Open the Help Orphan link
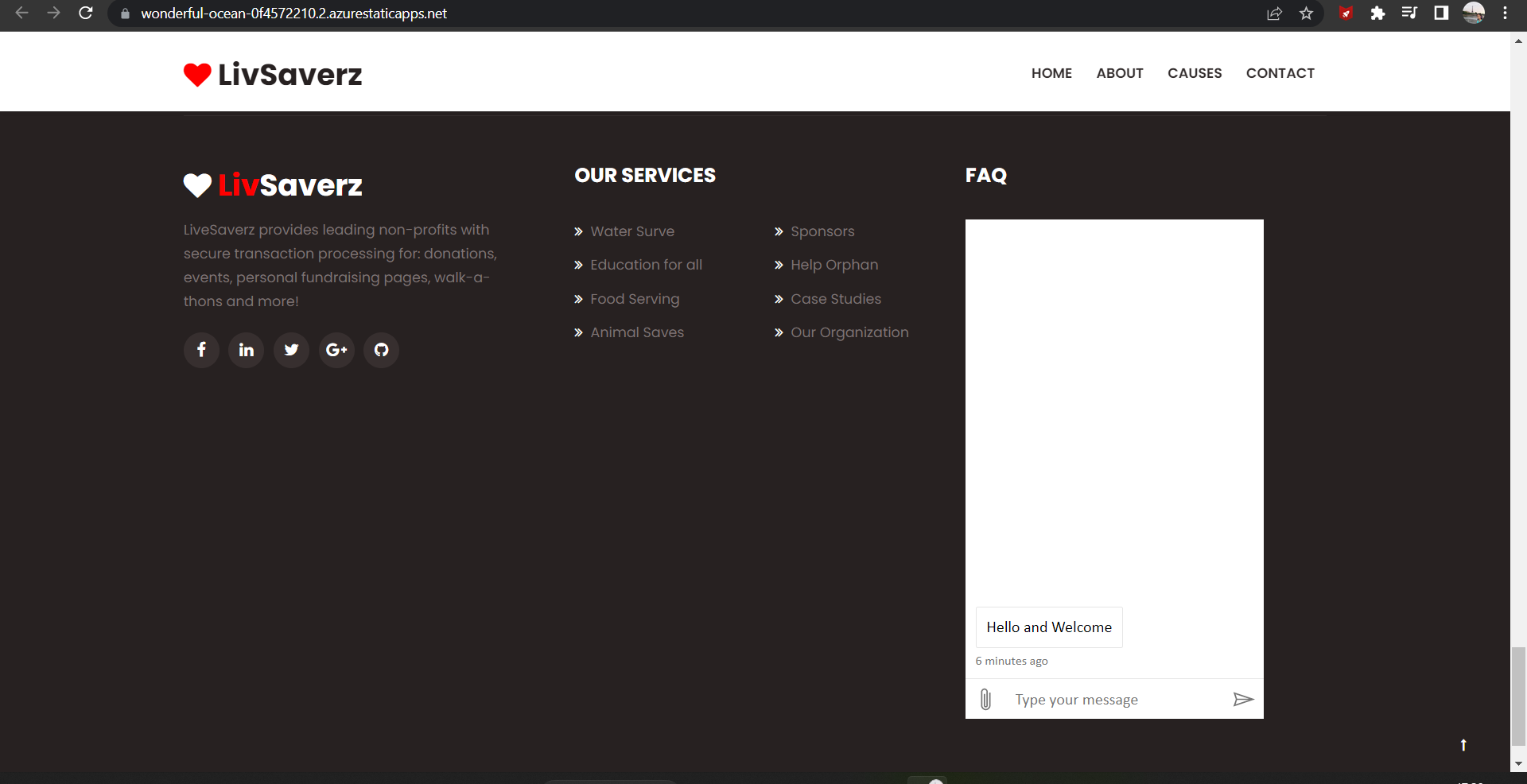This screenshot has width=1527, height=784. (834, 265)
